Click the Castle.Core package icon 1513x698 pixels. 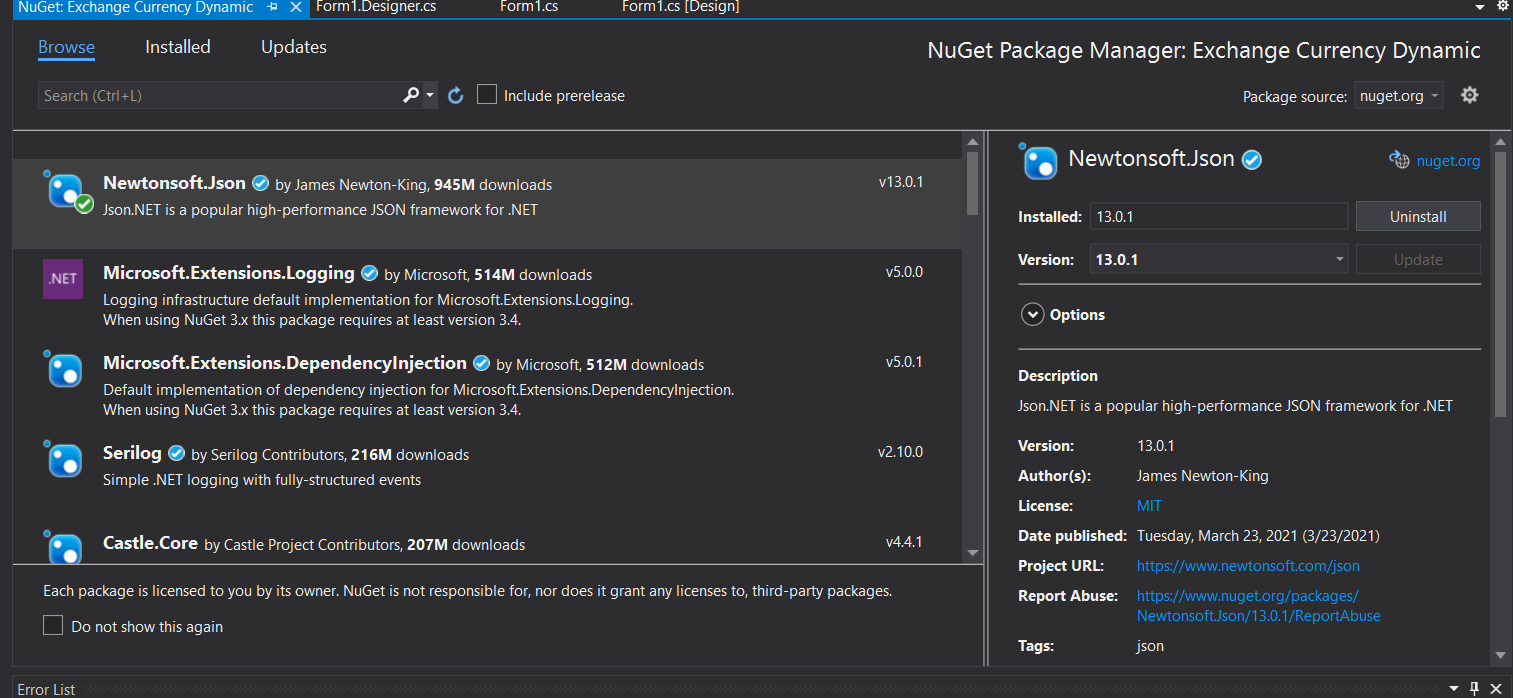click(64, 547)
